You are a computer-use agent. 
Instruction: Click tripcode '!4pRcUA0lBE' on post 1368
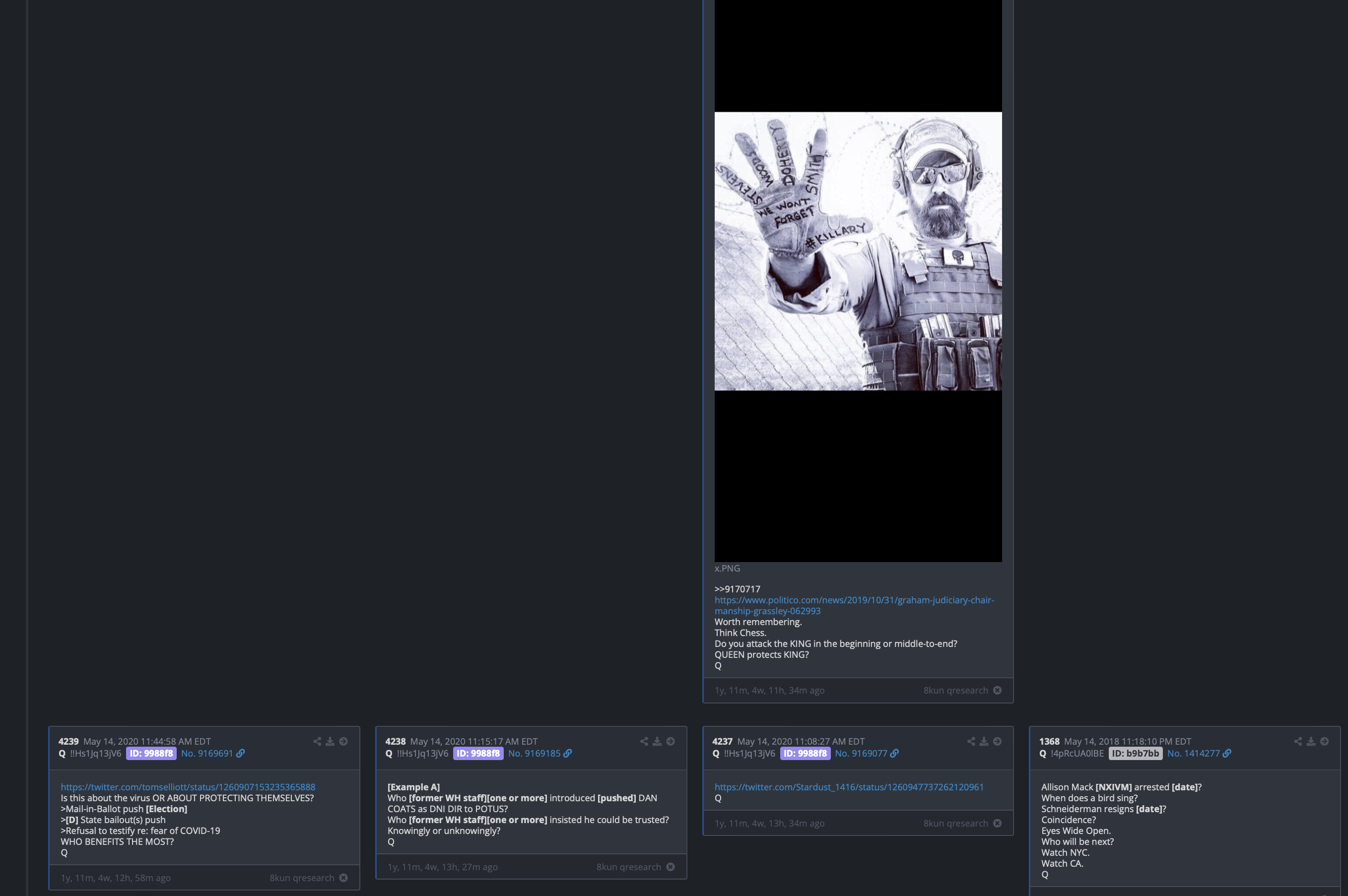pyautogui.click(x=1077, y=753)
